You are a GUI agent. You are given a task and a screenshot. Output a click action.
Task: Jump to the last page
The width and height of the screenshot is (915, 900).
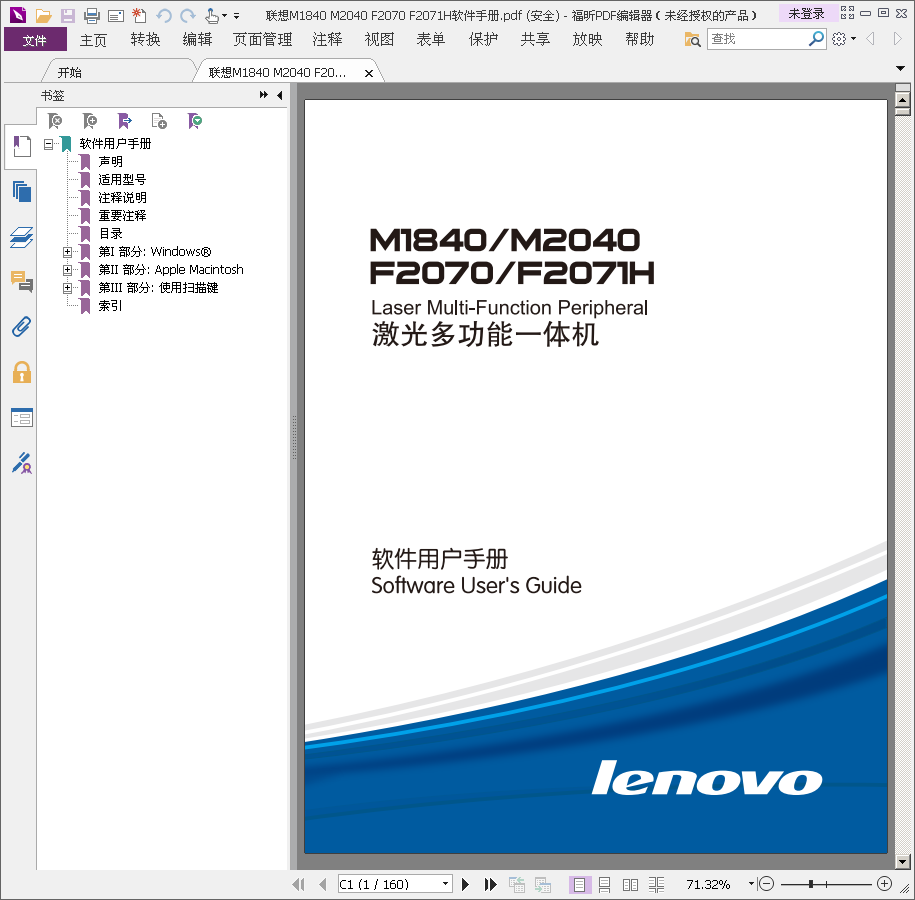tap(490, 884)
